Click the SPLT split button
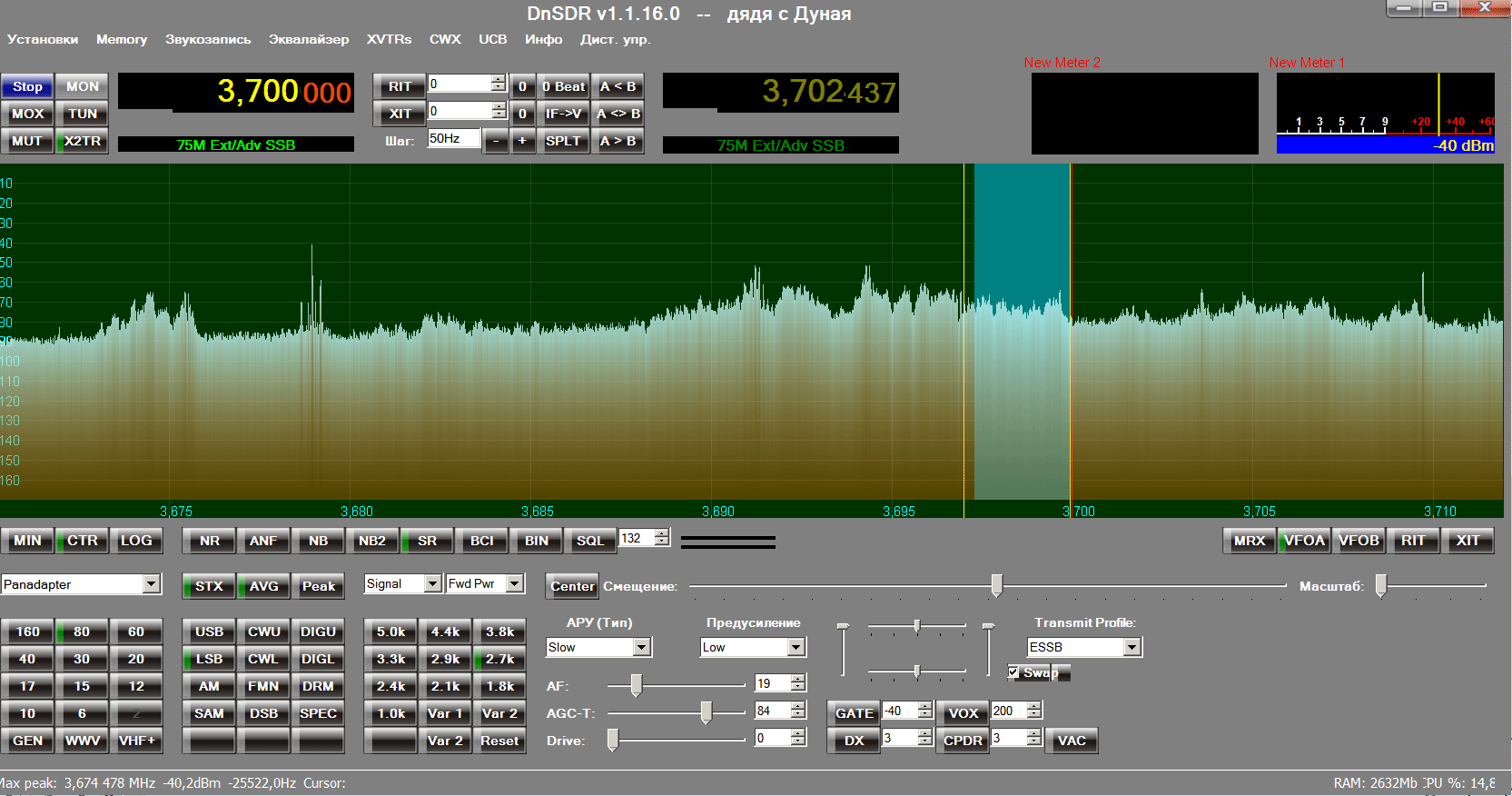Screen dimensions: 1512x796 563,141
